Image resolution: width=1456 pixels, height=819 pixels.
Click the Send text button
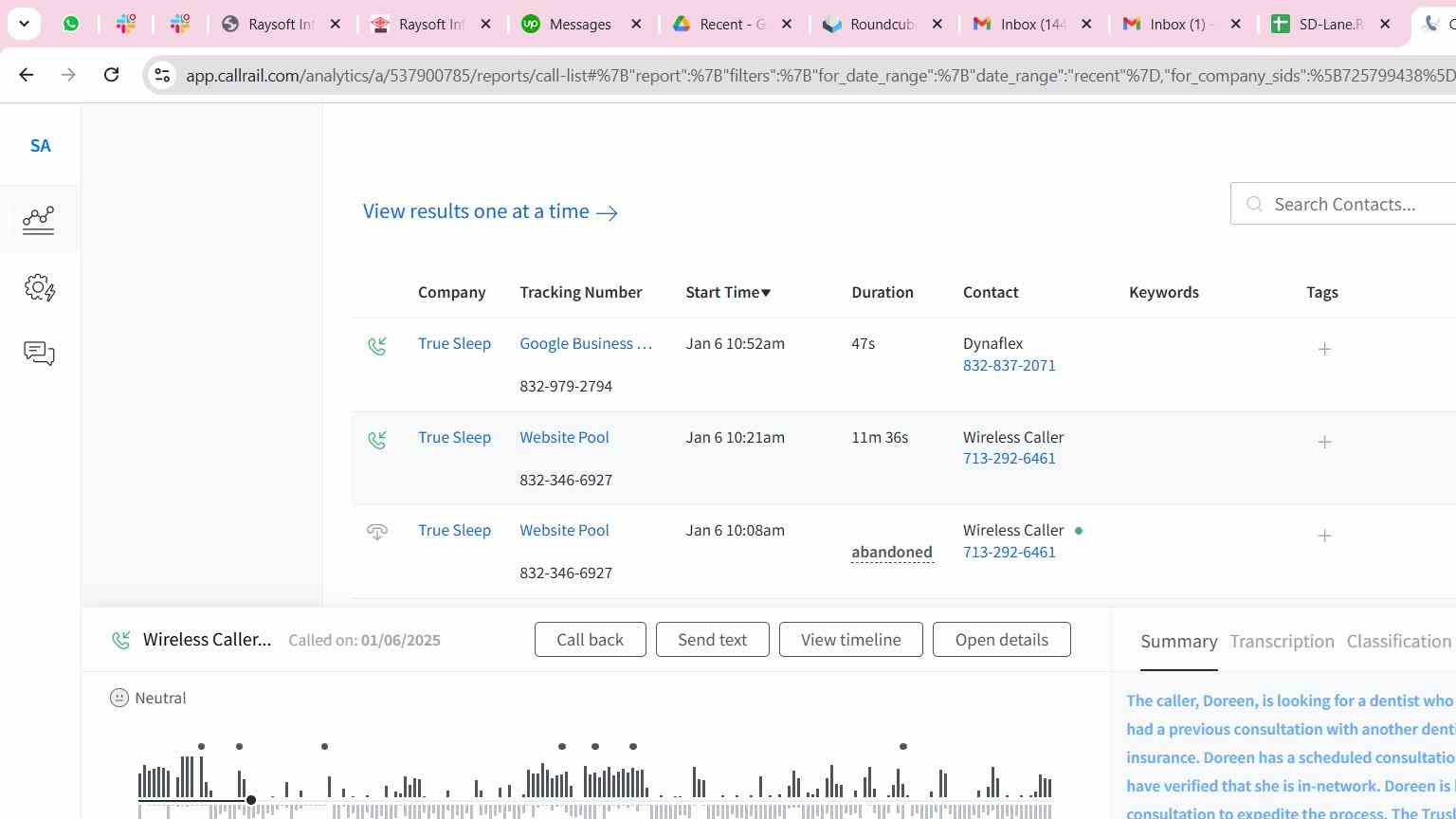712,640
